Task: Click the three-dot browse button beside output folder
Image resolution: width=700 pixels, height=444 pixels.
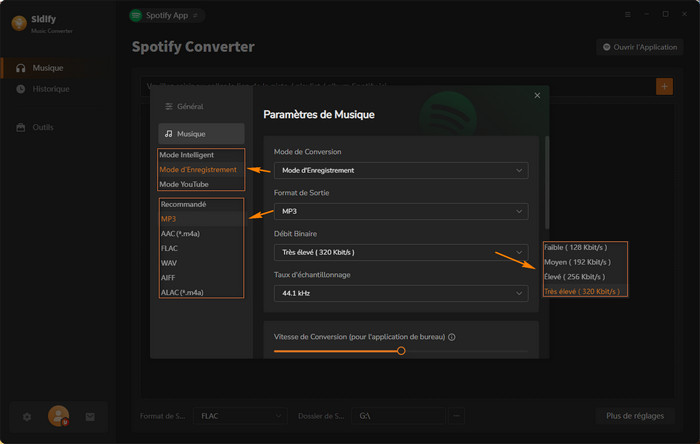Action: (456, 416)
